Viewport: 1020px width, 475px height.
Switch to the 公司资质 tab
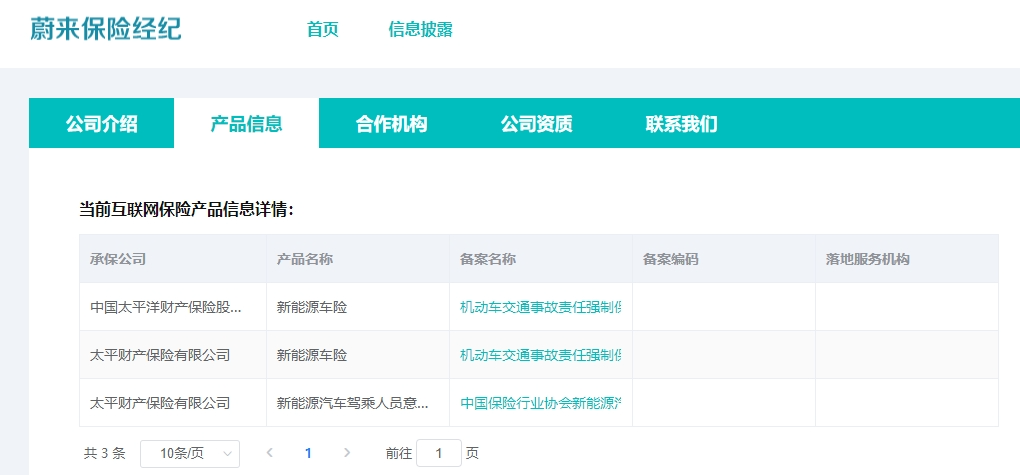click(x=536, y=124)
